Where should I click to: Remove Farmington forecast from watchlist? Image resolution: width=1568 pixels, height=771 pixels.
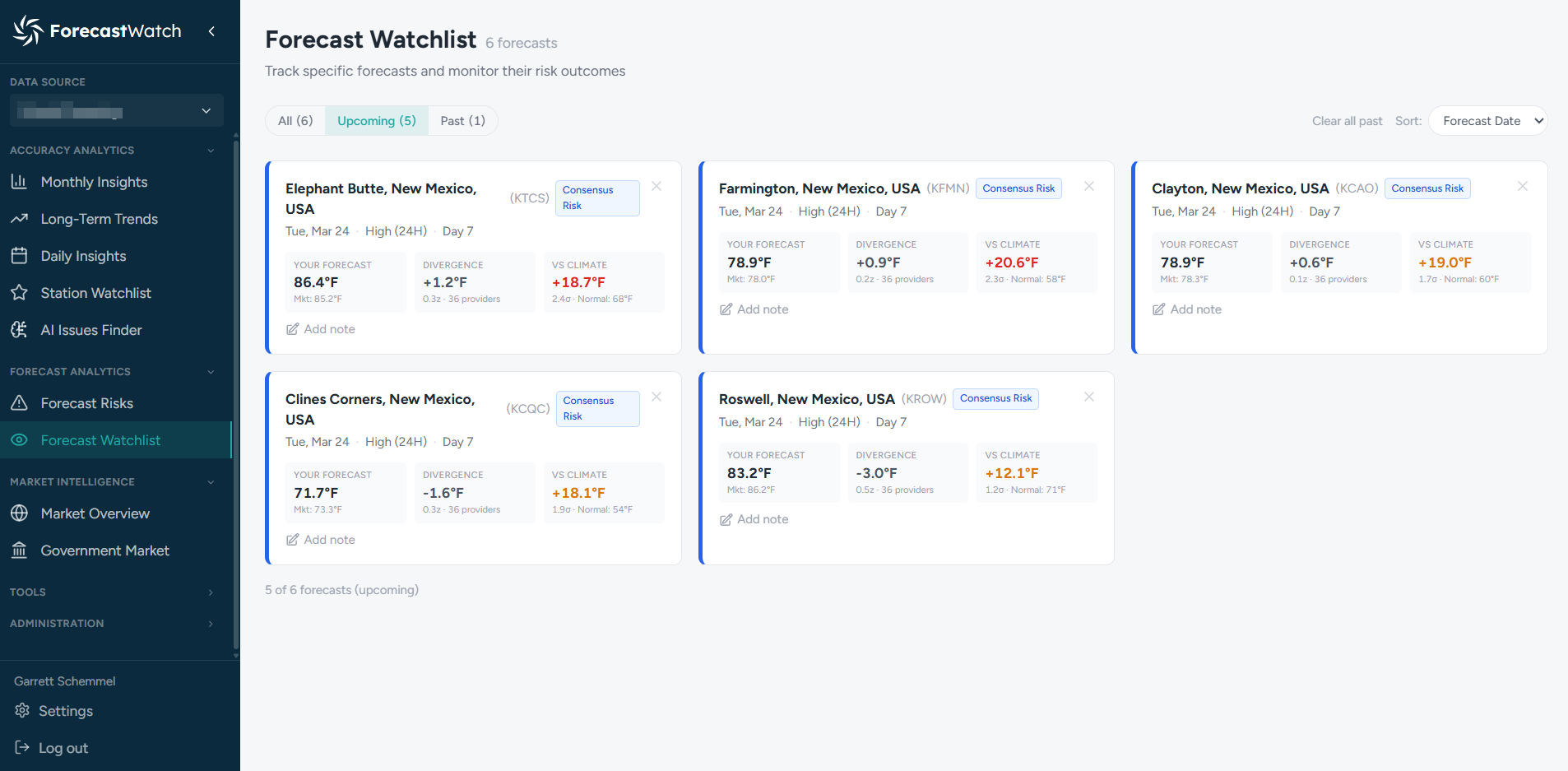click(x=1089, y=187)
